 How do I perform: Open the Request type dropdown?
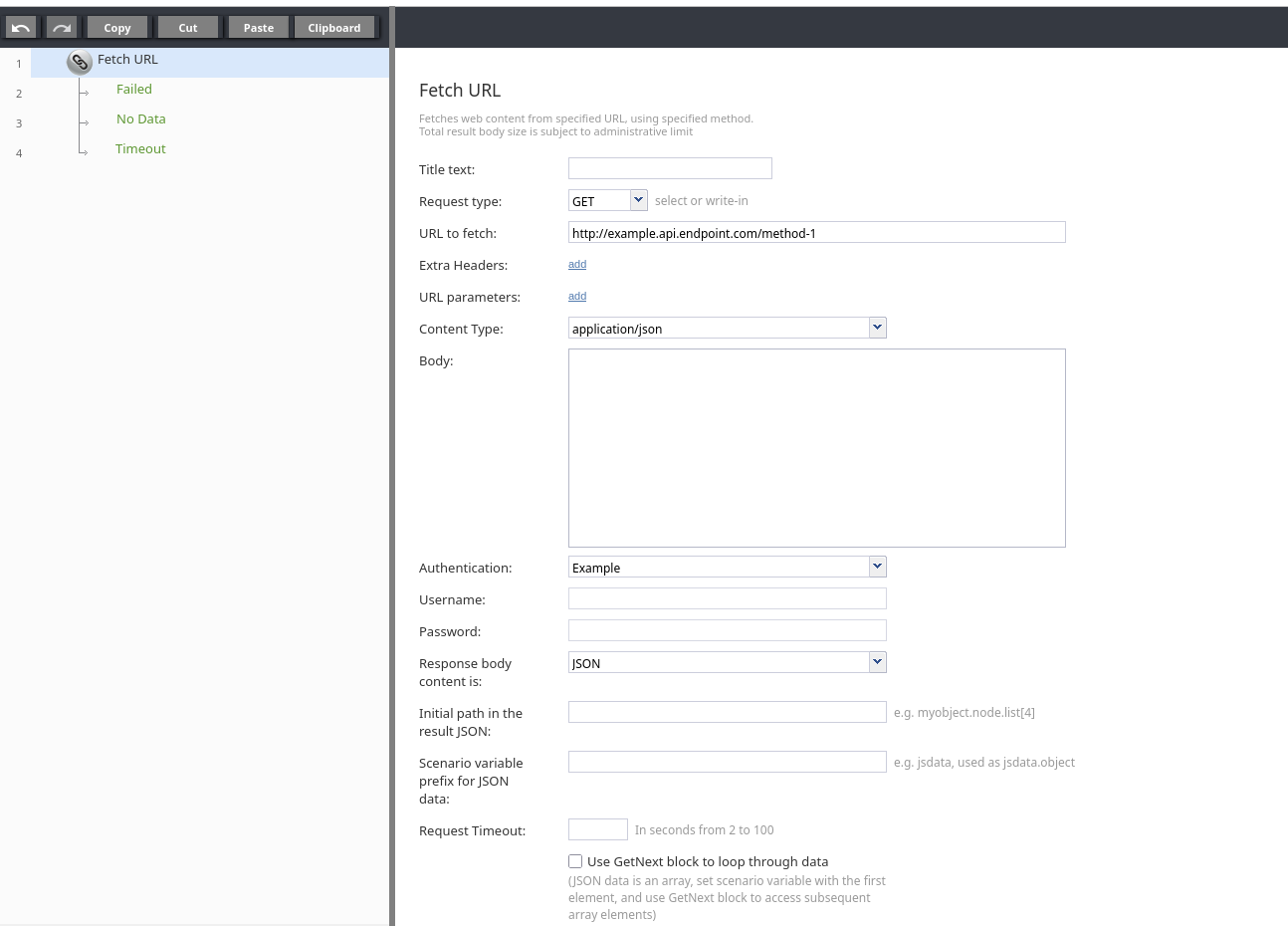[638, 200]
